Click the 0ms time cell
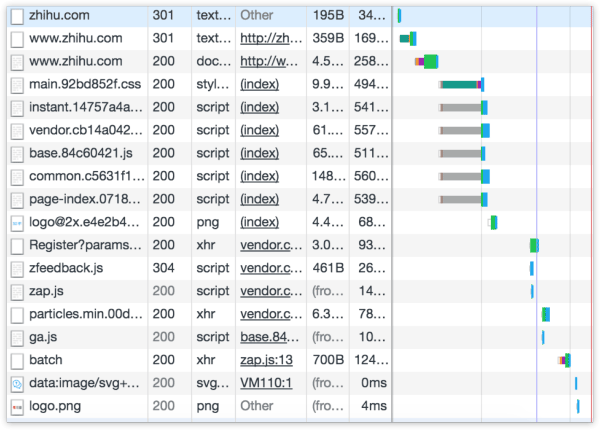The image size is (600, 430). coord(374,383)
